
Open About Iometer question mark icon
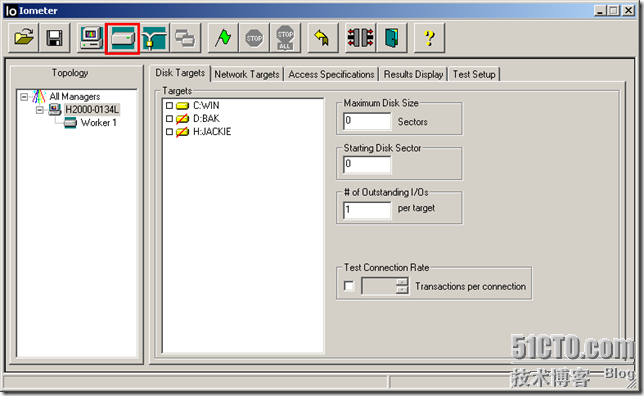429,38
